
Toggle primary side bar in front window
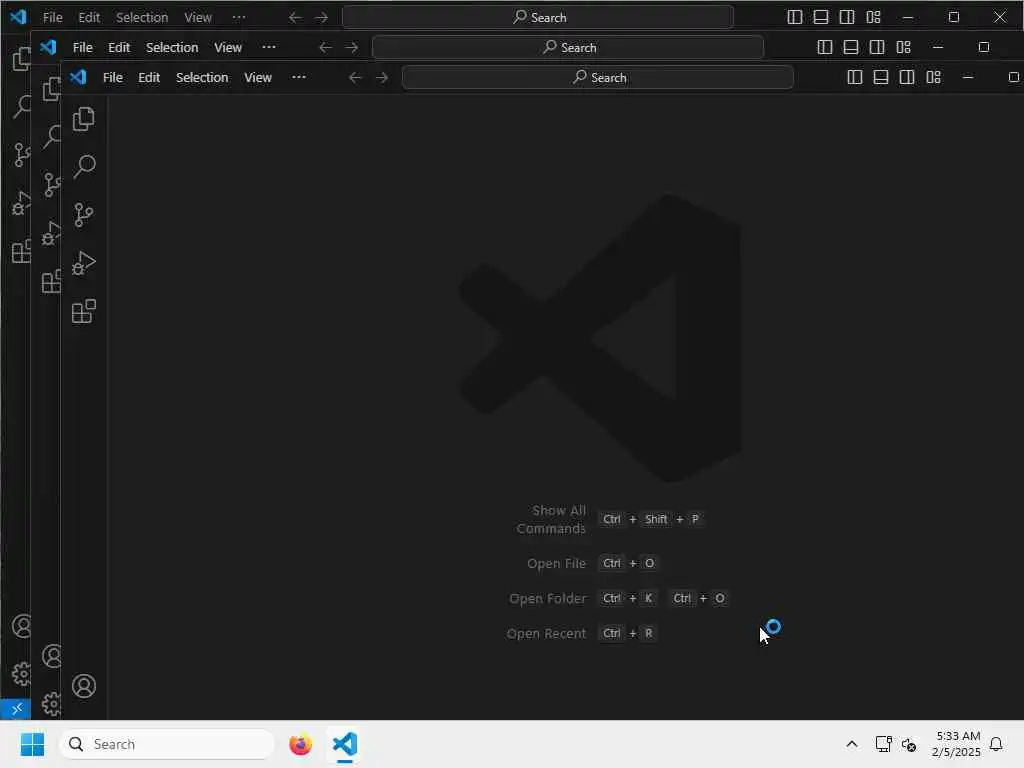tap(854, 77)
